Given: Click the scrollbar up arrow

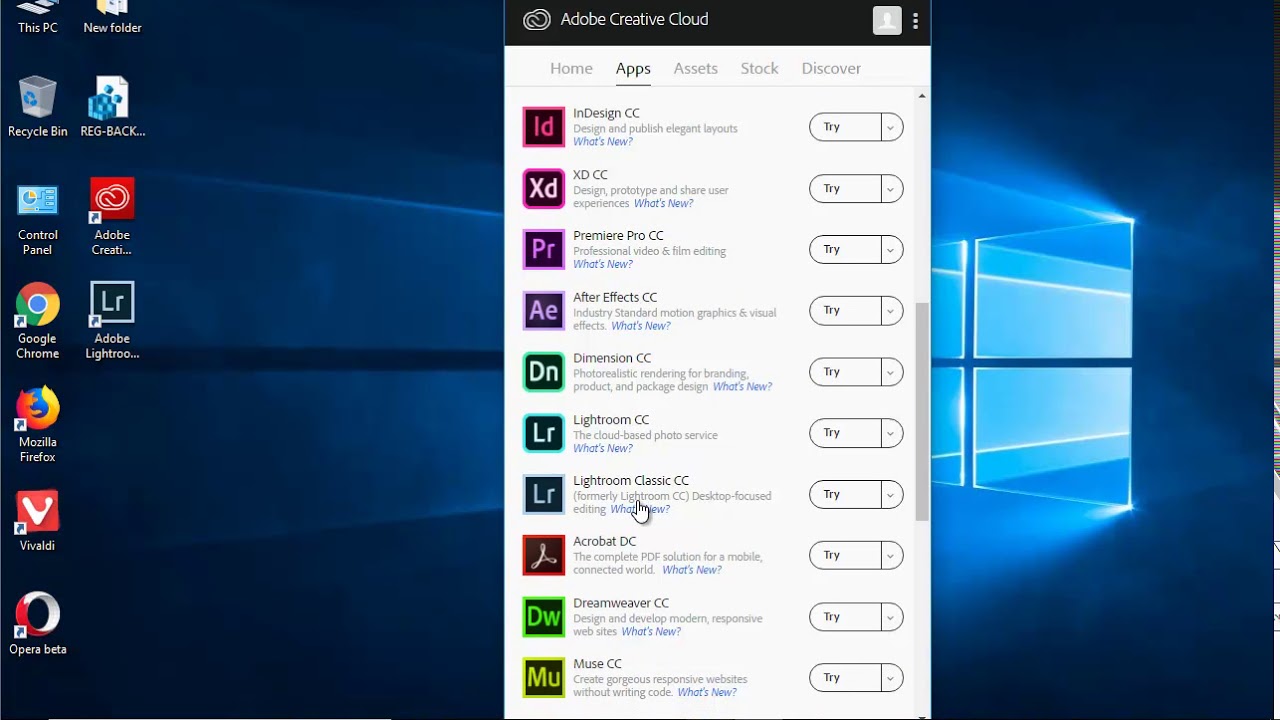Looking at the screenshot, I should tap(922, 96).
